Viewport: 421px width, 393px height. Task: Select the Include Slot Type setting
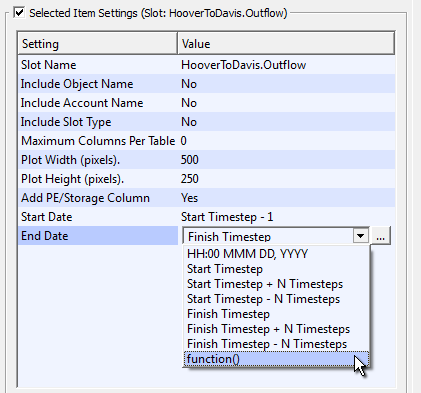click(x=98, y=122)
